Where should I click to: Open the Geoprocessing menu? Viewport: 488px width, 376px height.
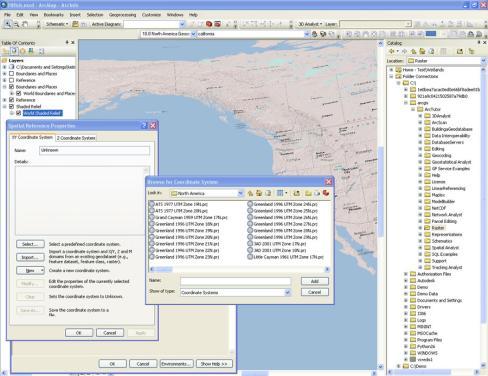coord(122,15)
